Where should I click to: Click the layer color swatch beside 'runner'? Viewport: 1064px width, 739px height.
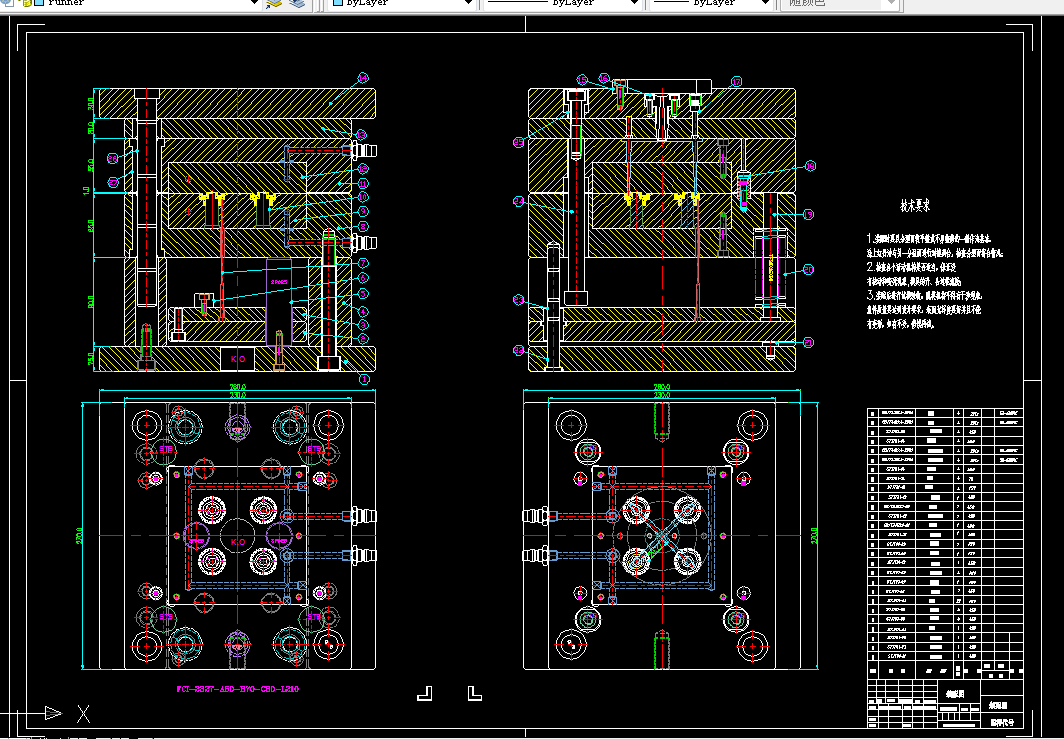37,3
